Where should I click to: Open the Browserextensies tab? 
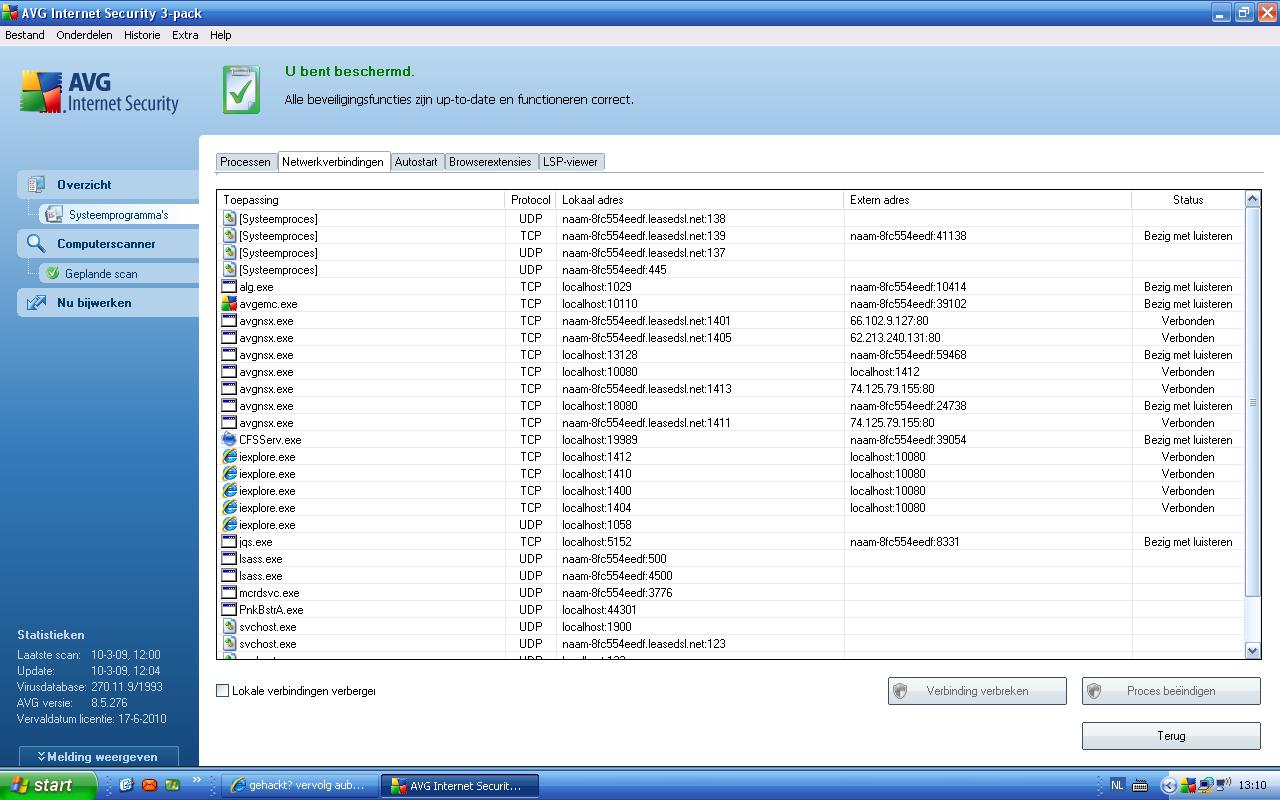490,162
